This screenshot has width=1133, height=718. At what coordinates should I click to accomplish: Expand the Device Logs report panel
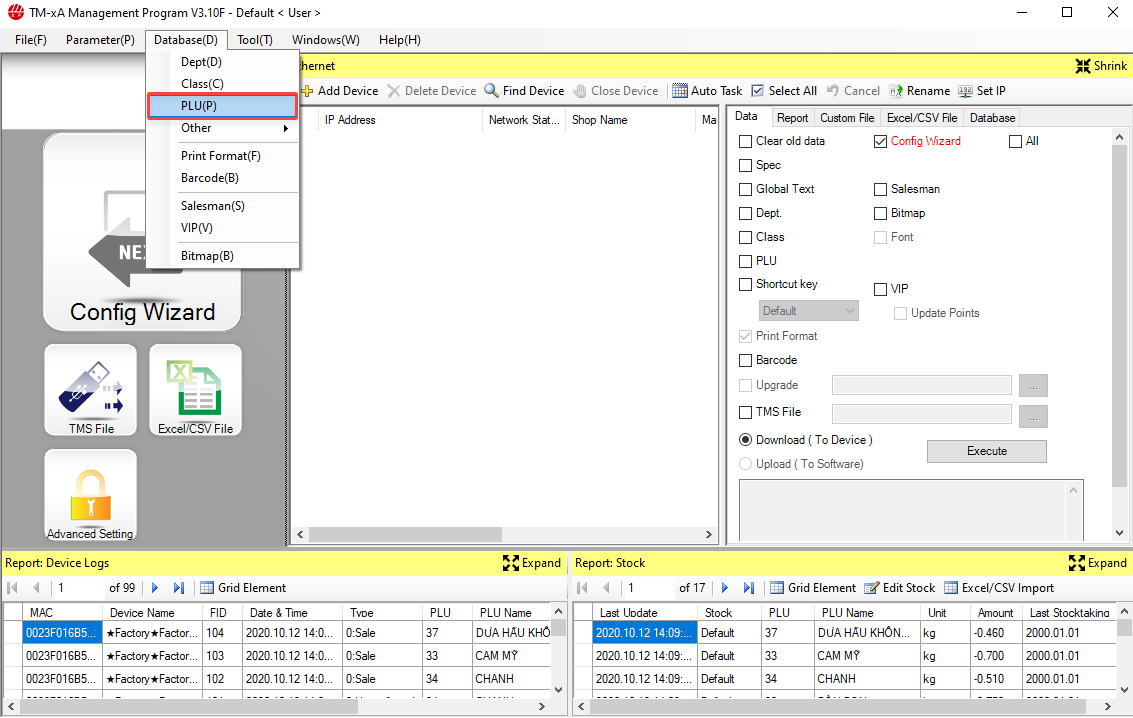click(x=531, y=563)
